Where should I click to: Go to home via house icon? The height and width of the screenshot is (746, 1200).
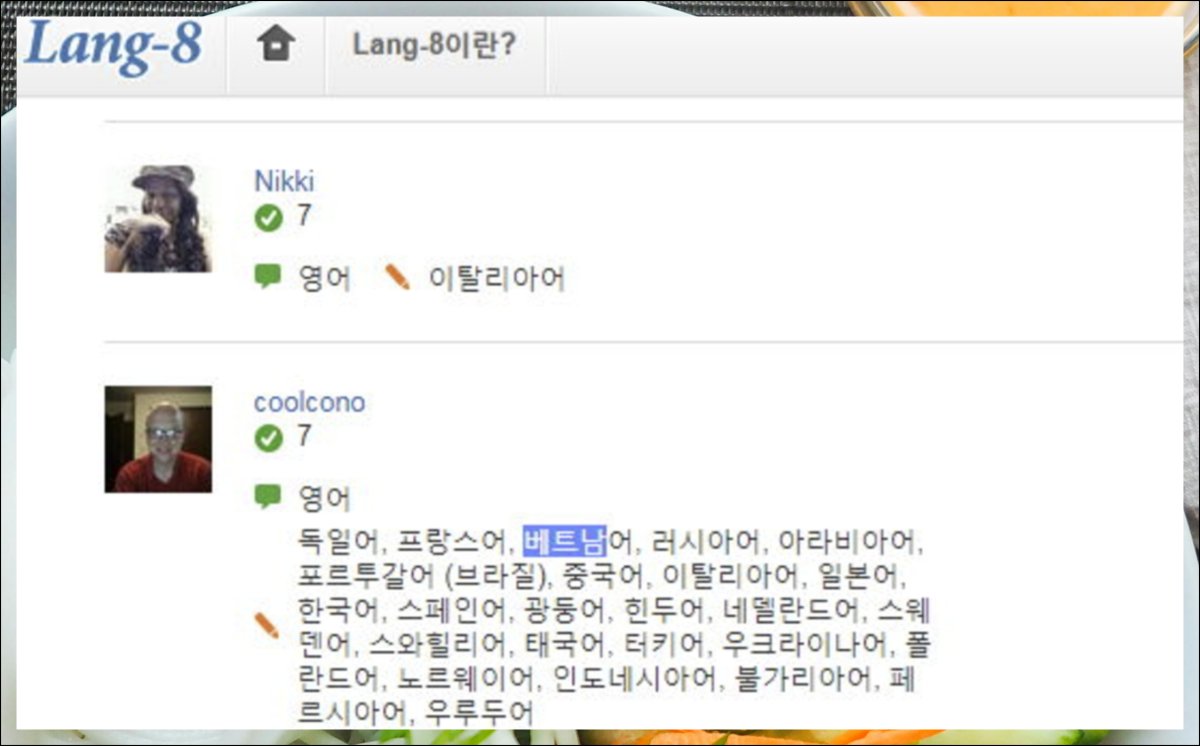point(276,45)
